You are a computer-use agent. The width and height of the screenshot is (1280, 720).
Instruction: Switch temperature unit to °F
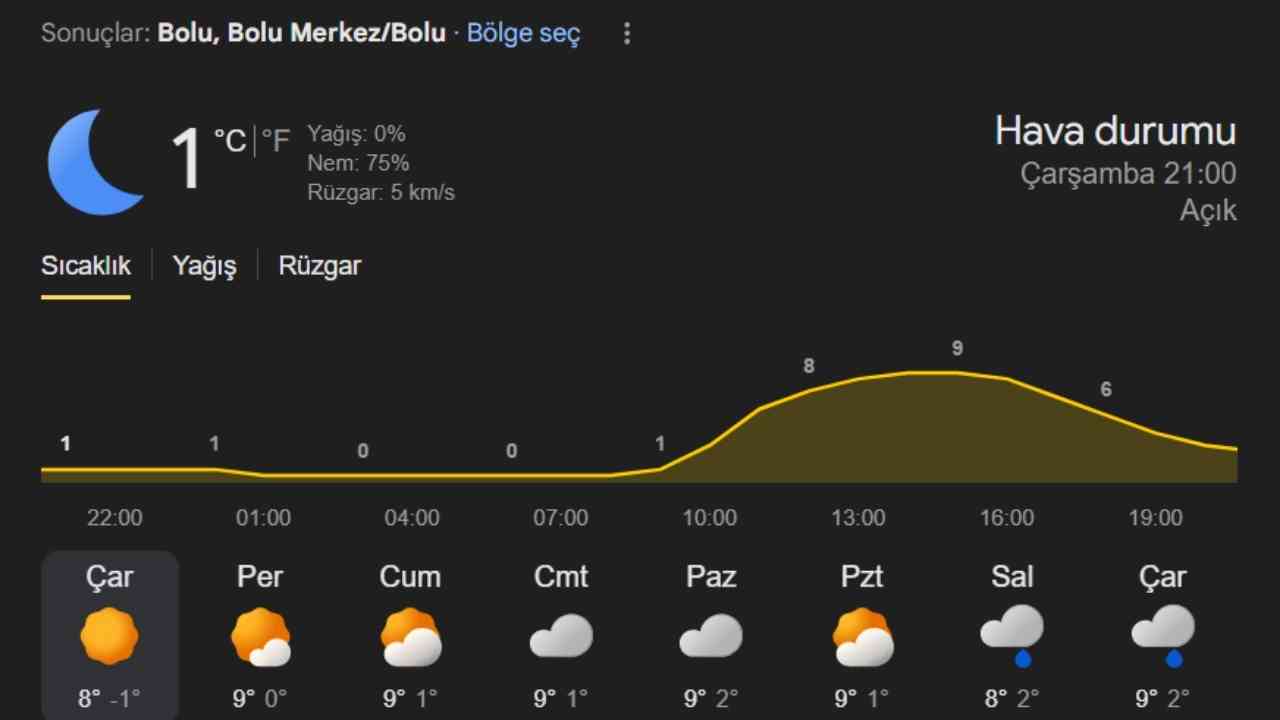275,141
